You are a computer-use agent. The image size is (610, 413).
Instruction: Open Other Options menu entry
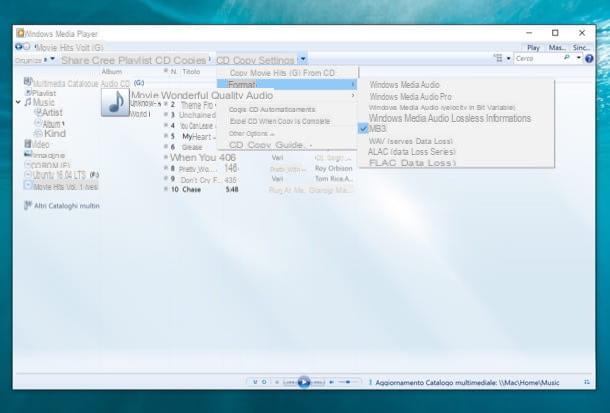point(287,133)
